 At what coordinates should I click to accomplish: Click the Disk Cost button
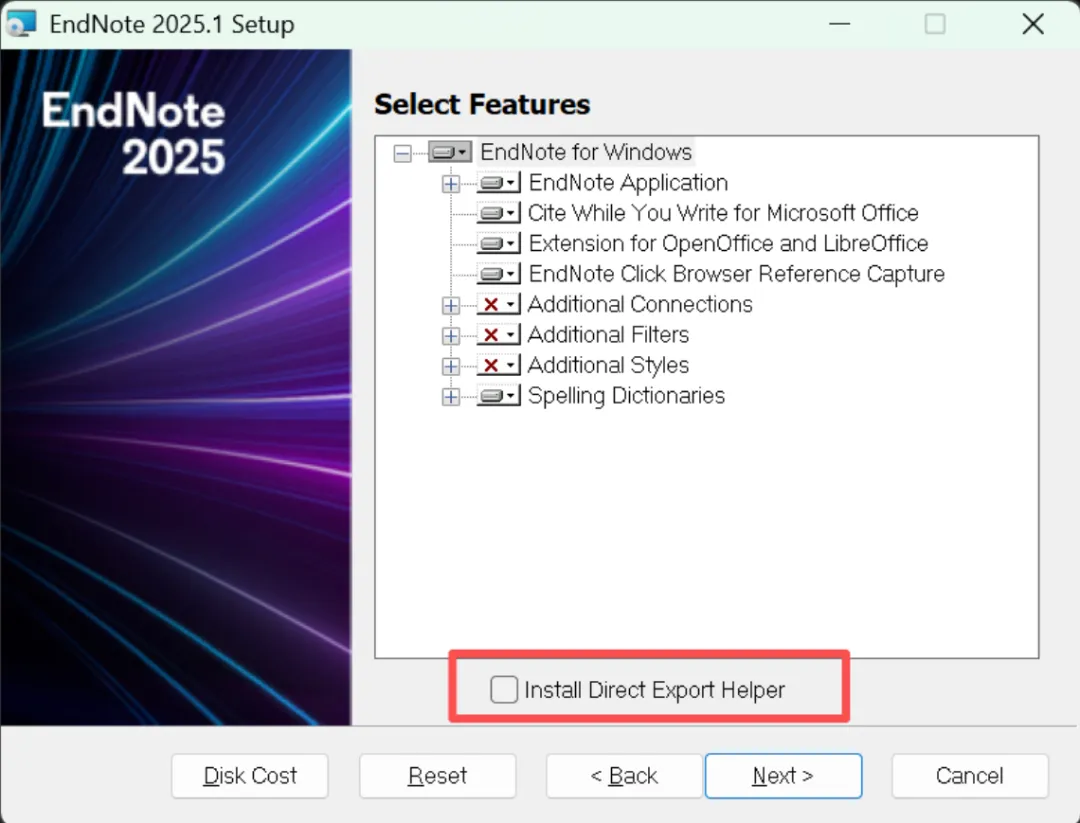[250, 775]
